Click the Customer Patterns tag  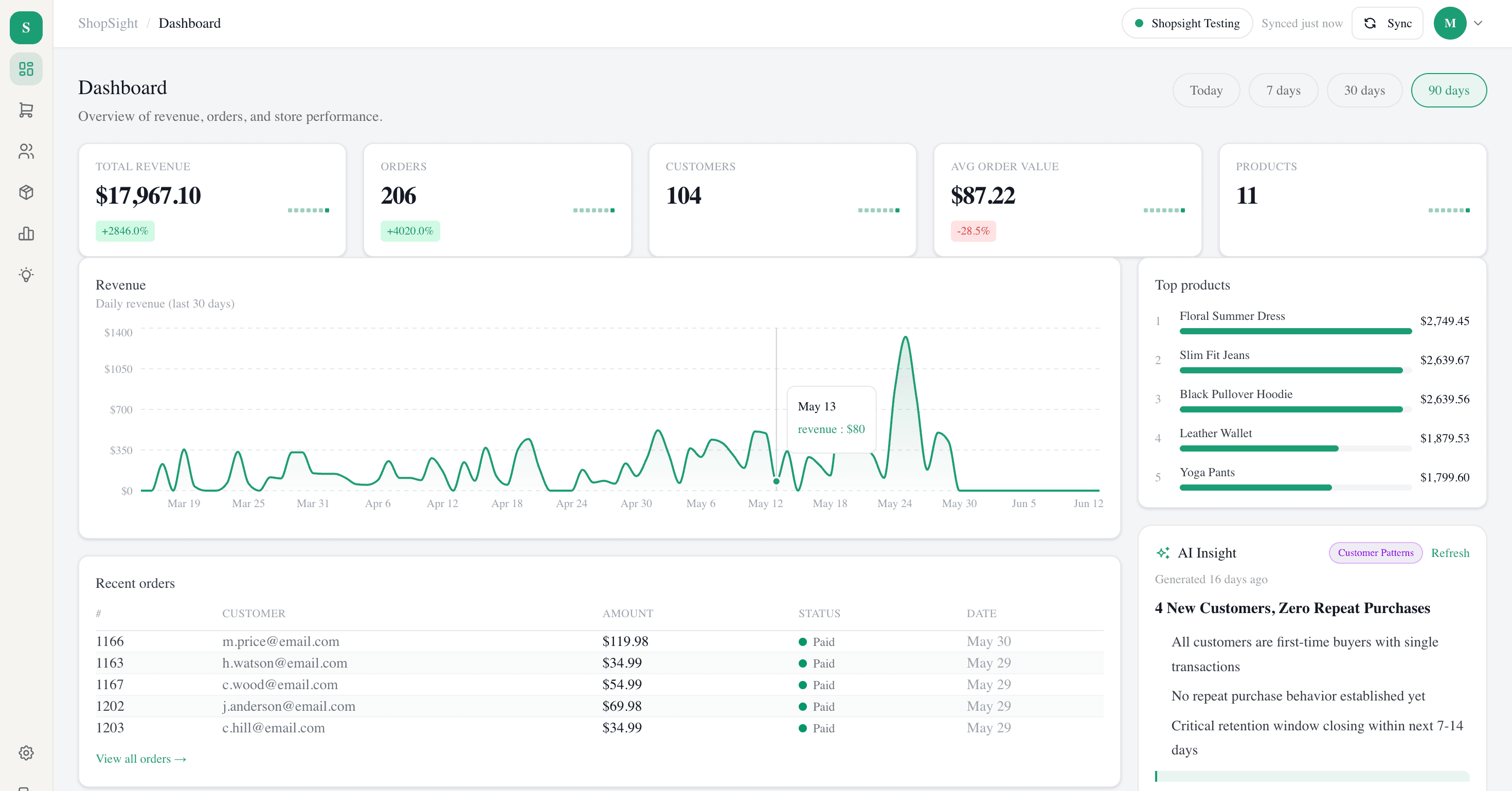point(1375,553)
